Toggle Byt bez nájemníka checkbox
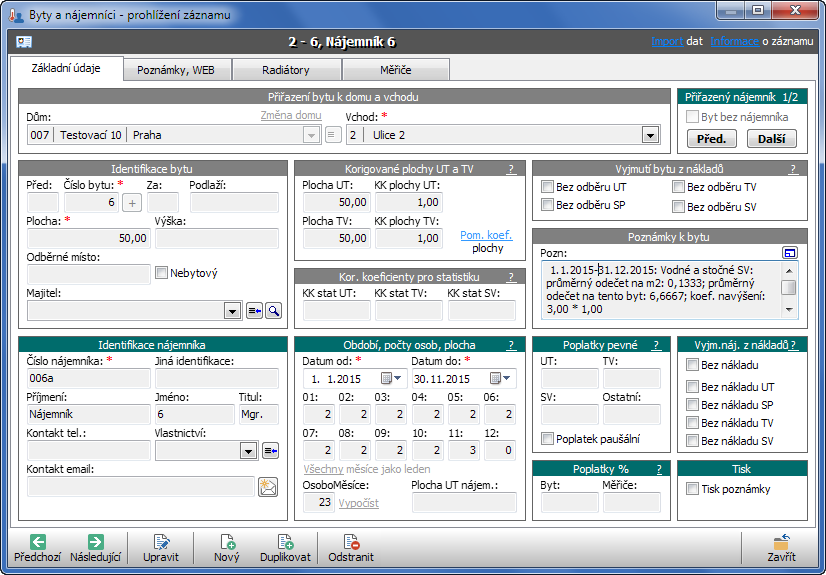The height and width of the screenshot is (575, 826). [x=692, y=116]
